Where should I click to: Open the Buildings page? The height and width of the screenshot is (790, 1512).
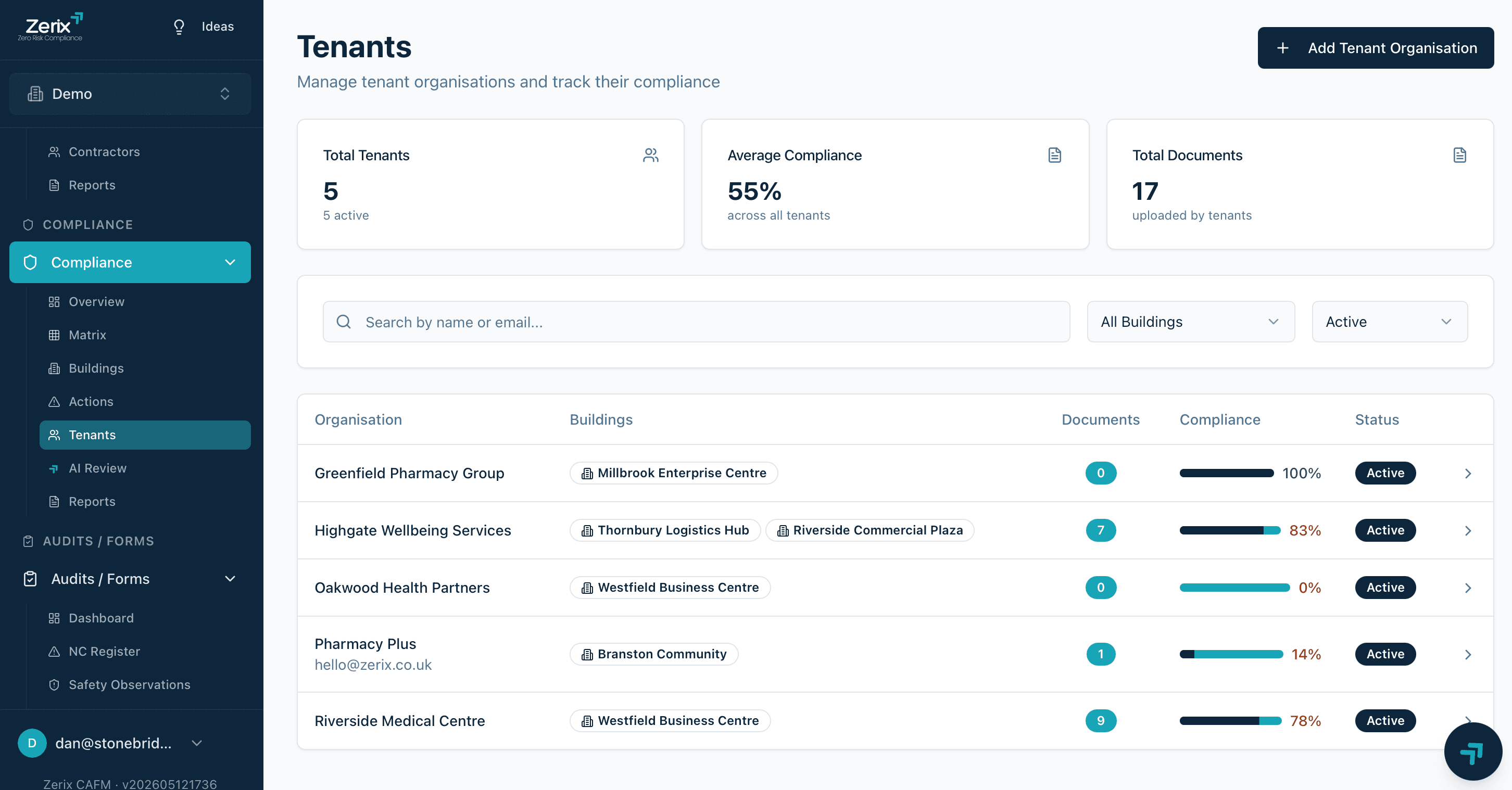[145, 368]
